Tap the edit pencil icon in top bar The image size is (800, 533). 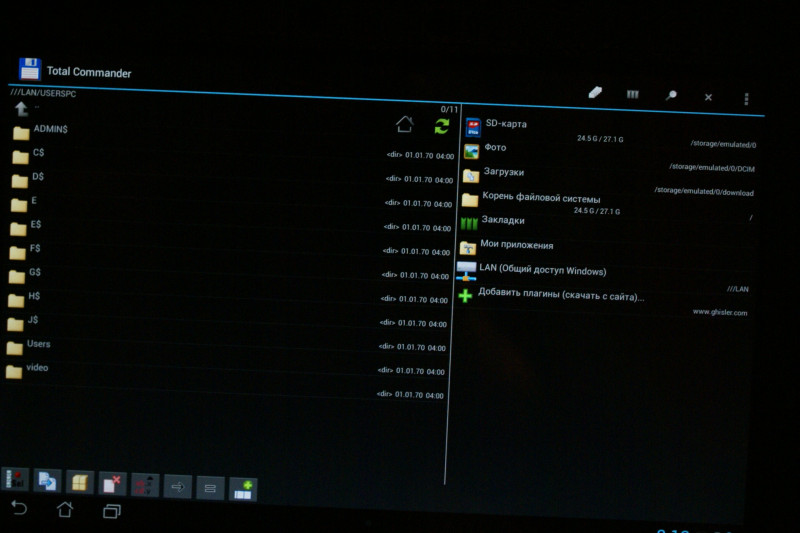point(595,92)
